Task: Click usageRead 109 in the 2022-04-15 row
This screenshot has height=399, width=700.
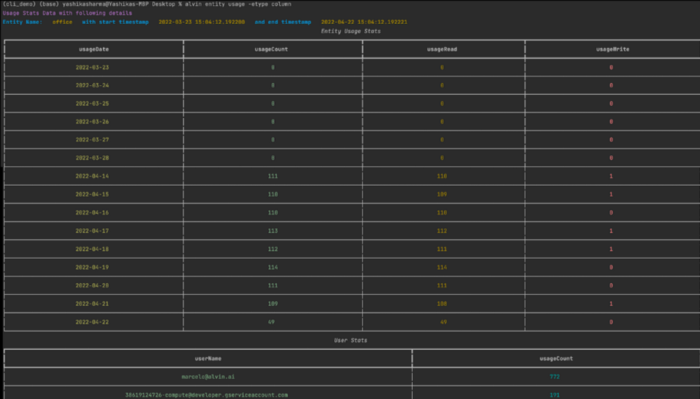Action: tap(442, 195)
